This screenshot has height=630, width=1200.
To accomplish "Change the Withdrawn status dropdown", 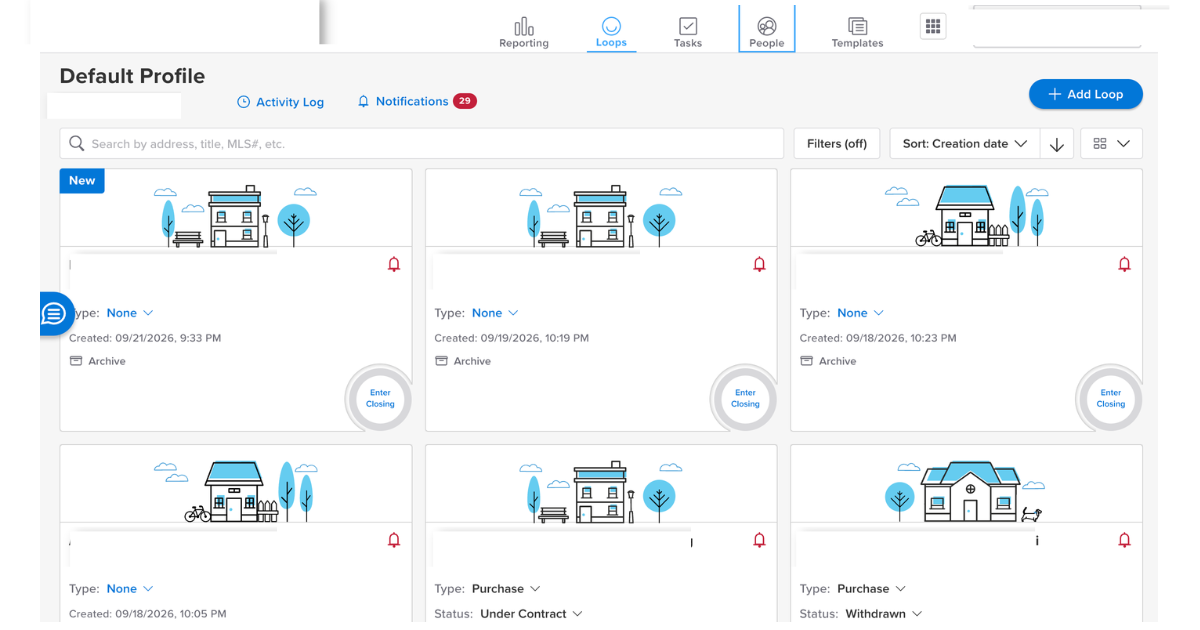I will point(884,614).
